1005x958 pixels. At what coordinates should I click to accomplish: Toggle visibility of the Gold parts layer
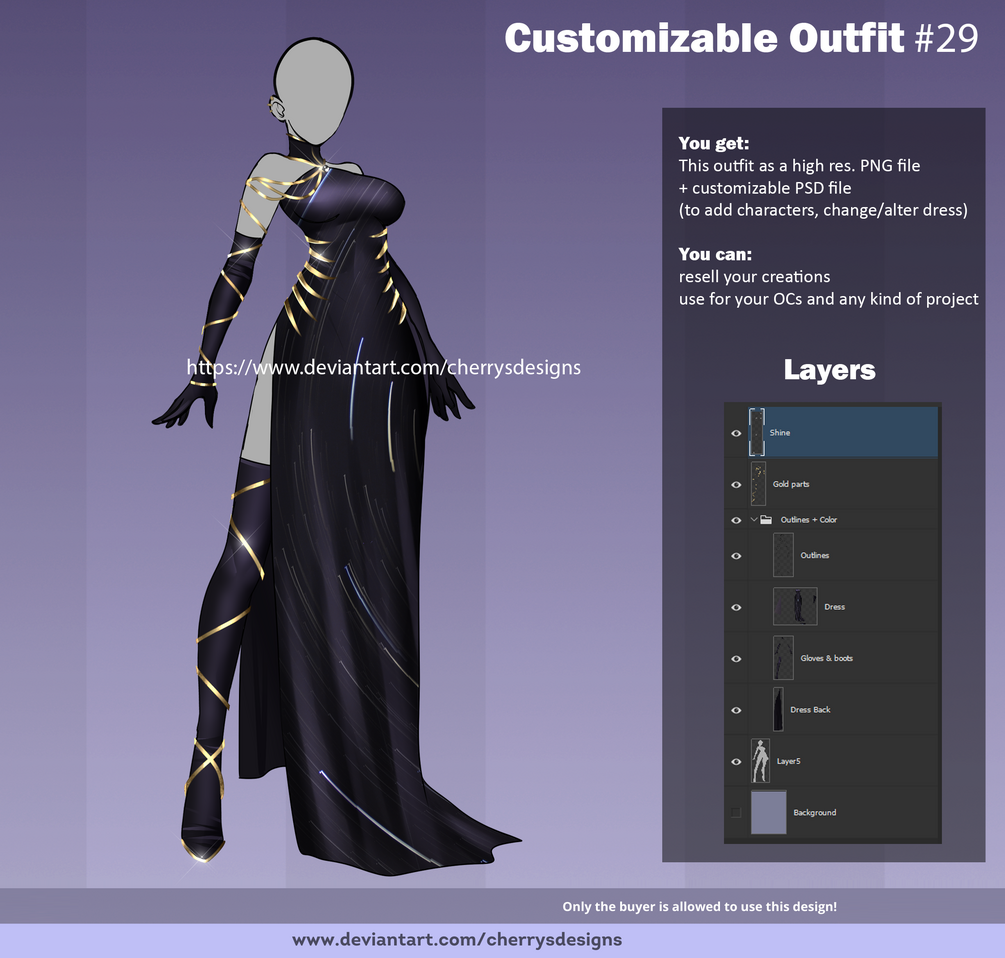point(736,484)
